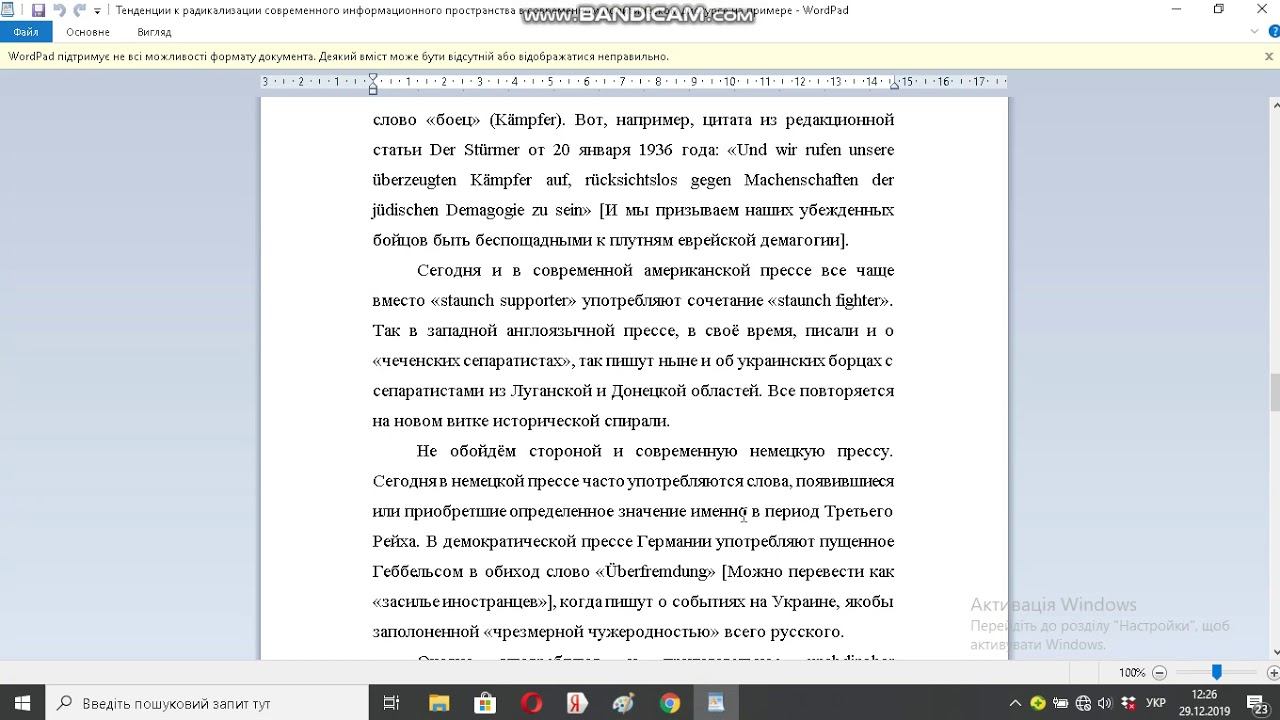Launch Yandex browser from the taskbar
1280x720 pixels.
pos(577,703)
